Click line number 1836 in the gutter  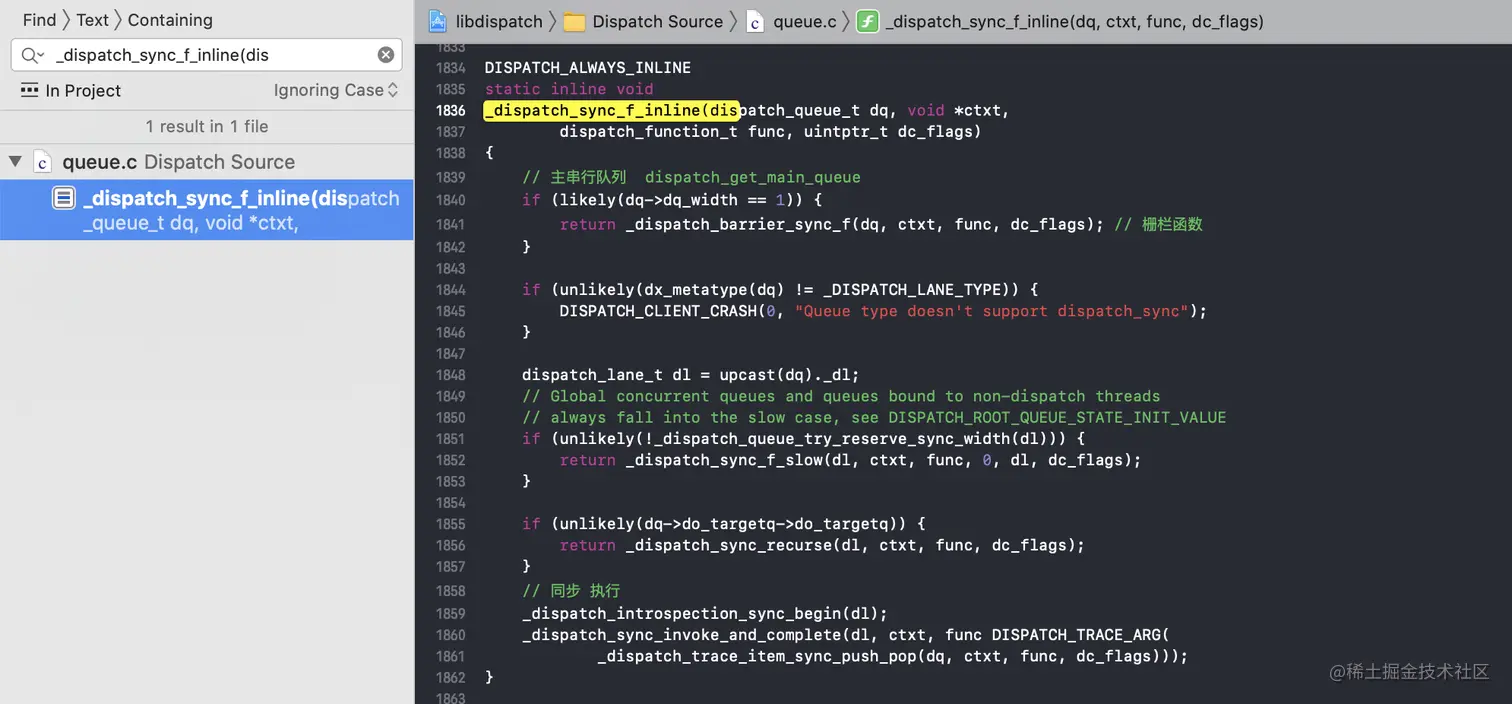pos(451,110)
